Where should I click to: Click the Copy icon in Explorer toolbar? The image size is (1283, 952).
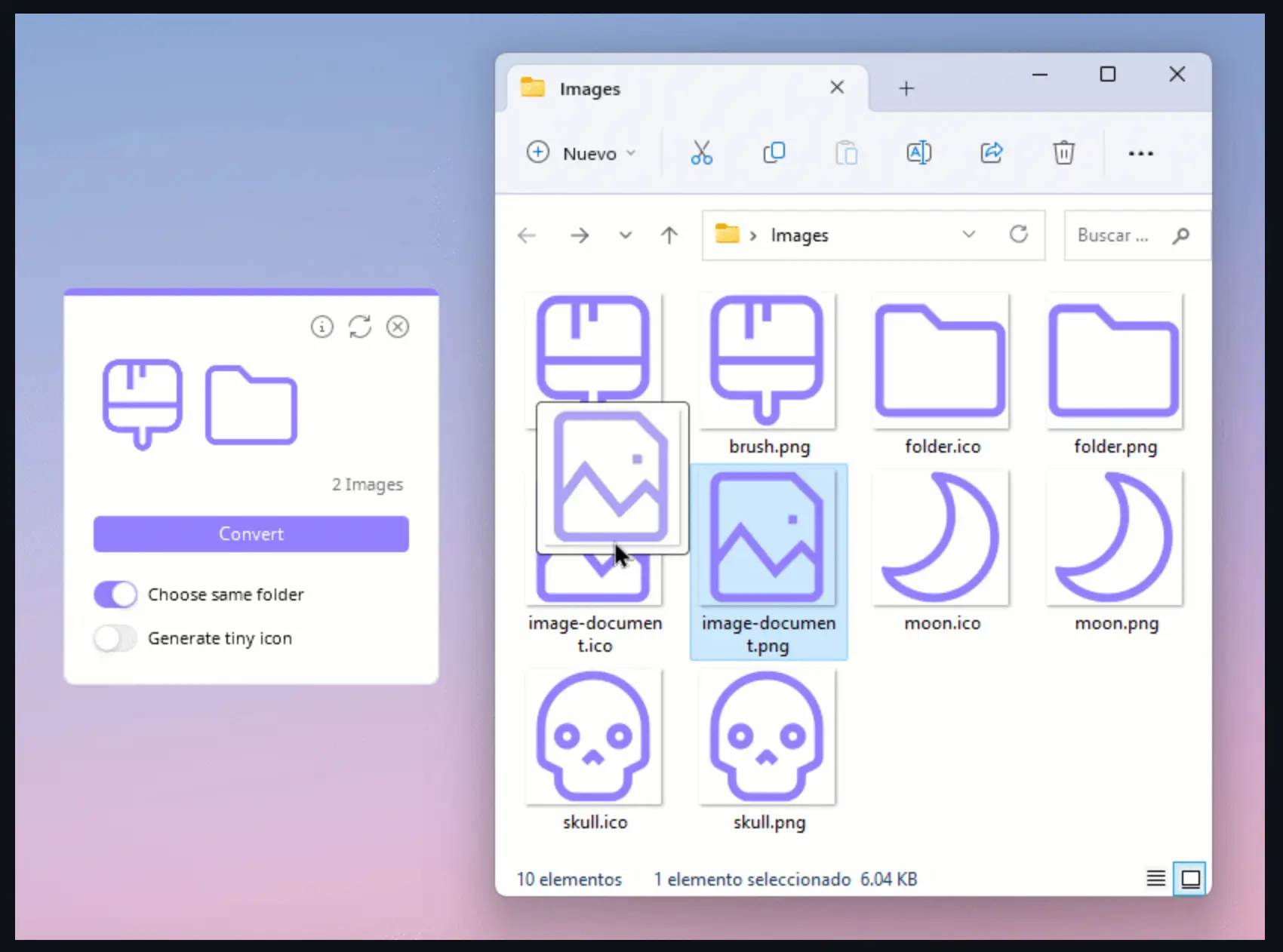pyautogui.click(x=774, y=153)
